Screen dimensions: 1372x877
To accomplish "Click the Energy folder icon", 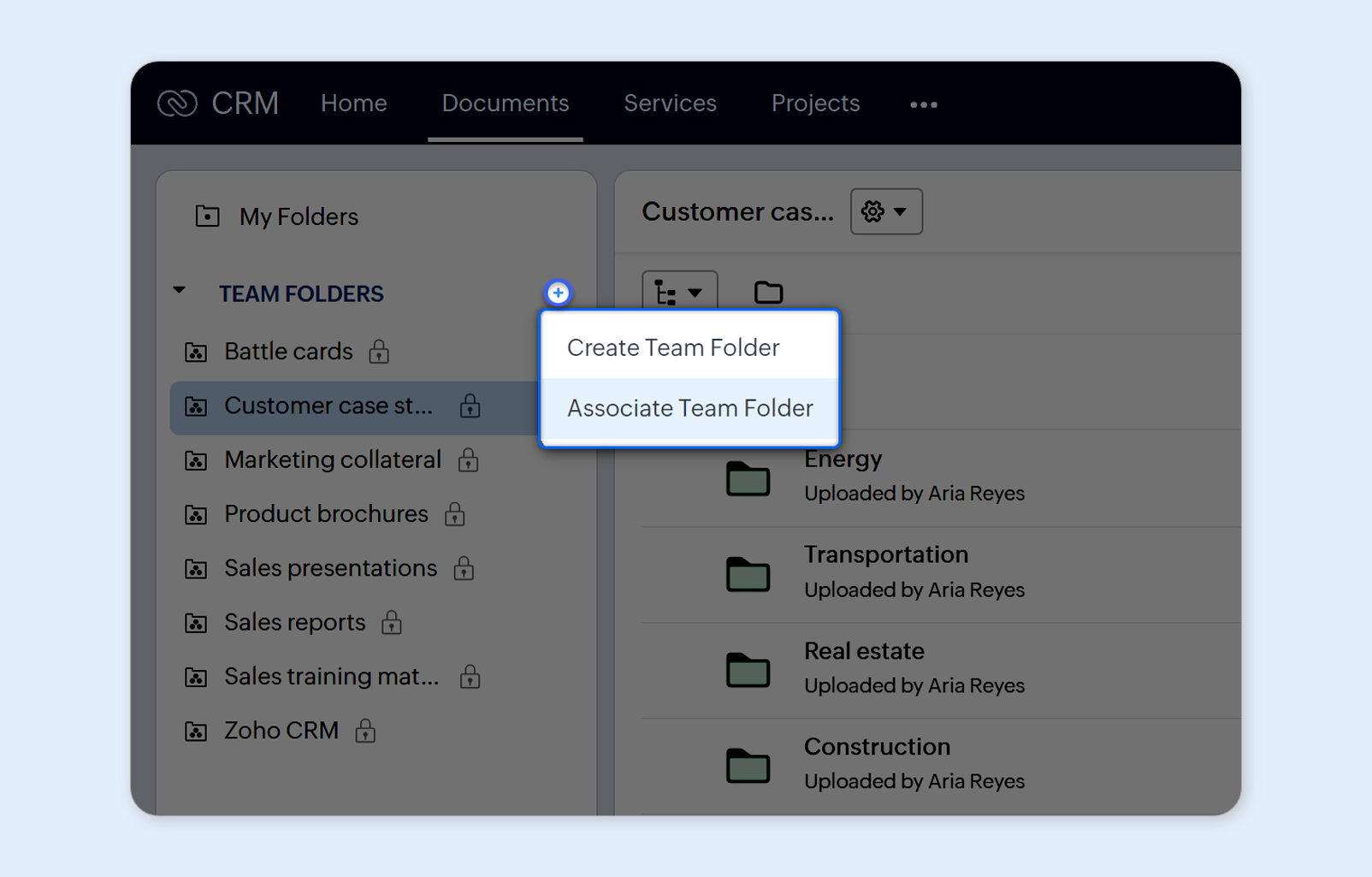I will point(748,478).
